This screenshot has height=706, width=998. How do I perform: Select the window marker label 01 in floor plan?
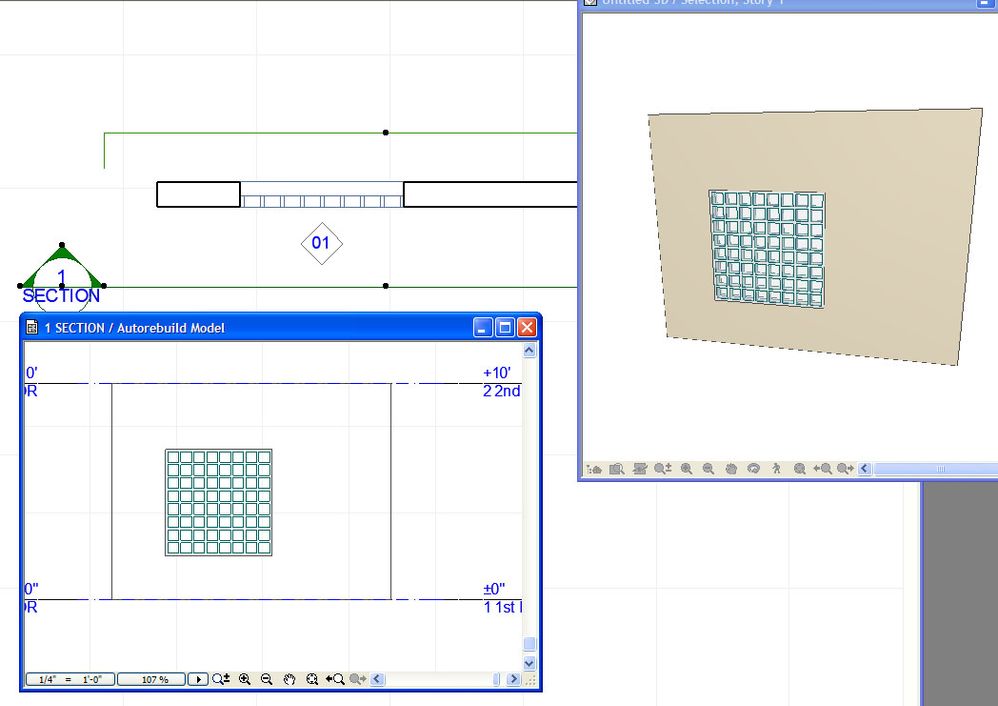(x=321, y=243)
